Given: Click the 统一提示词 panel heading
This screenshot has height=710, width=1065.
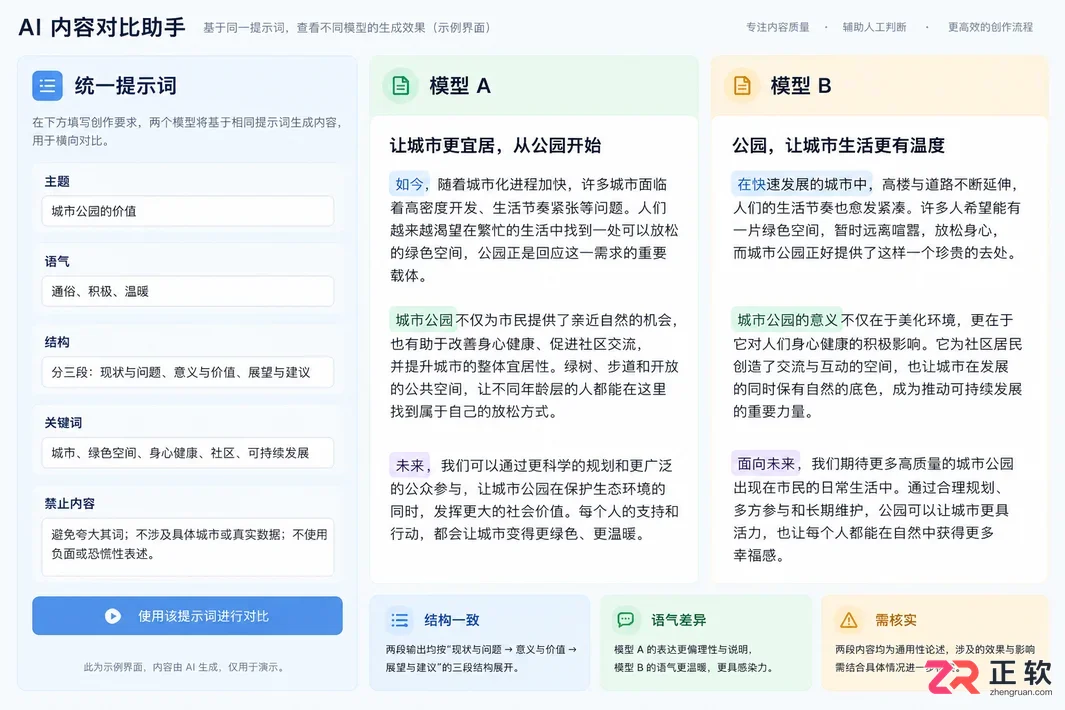Looking at the screenshot, I should [x=126, y=86].
